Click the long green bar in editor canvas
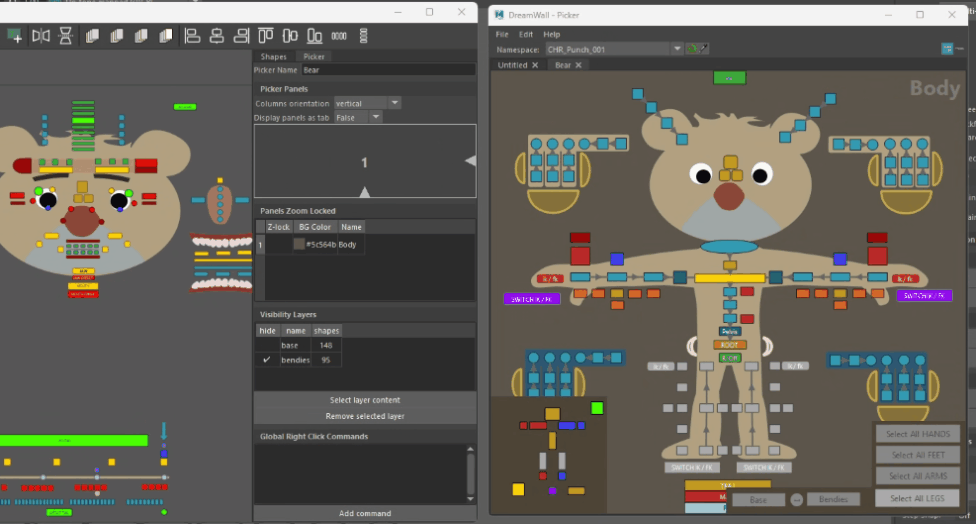This screenshot has width=976, height=524. pyautogui.click(x=73, y=441)
